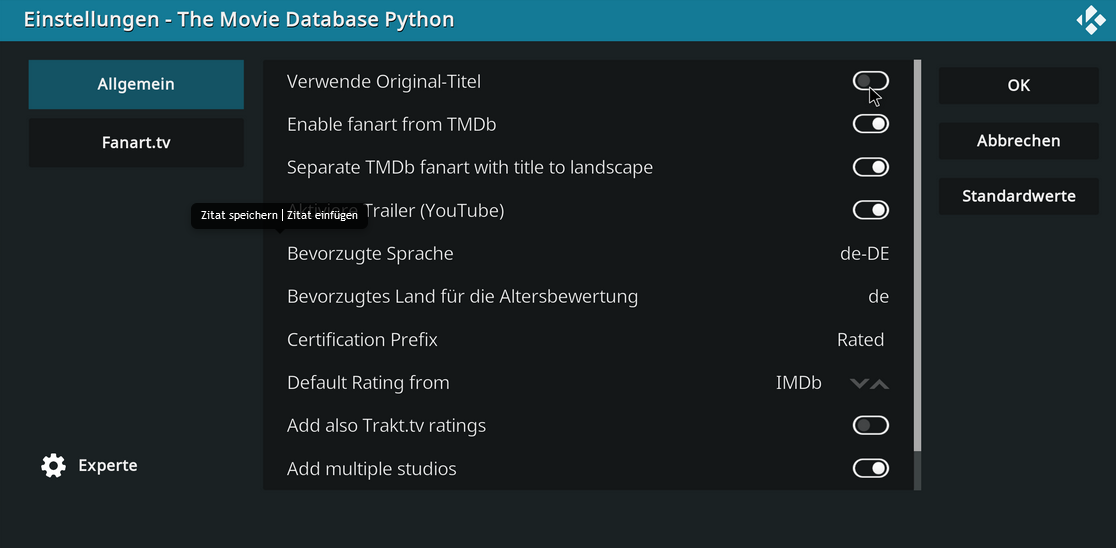Open Bevorzugtes Land für die Altersbewertung
This screenshot has width=1116, height=548.
[588, 296]
